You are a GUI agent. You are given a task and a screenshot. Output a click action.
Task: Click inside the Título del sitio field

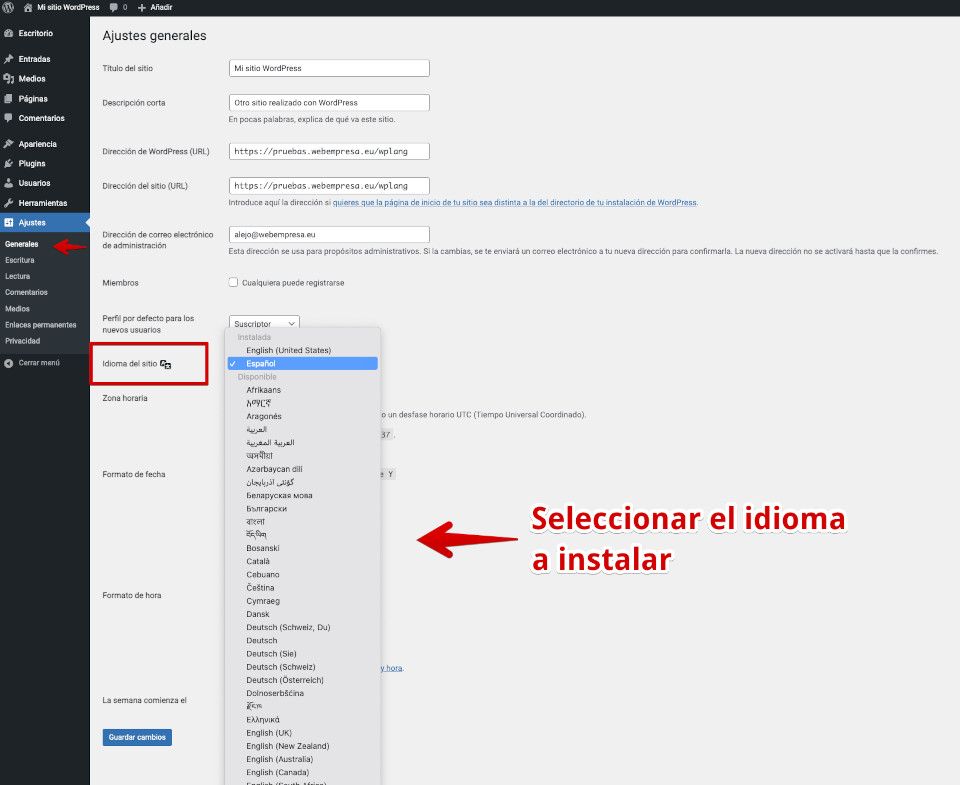tap(328, 68)
